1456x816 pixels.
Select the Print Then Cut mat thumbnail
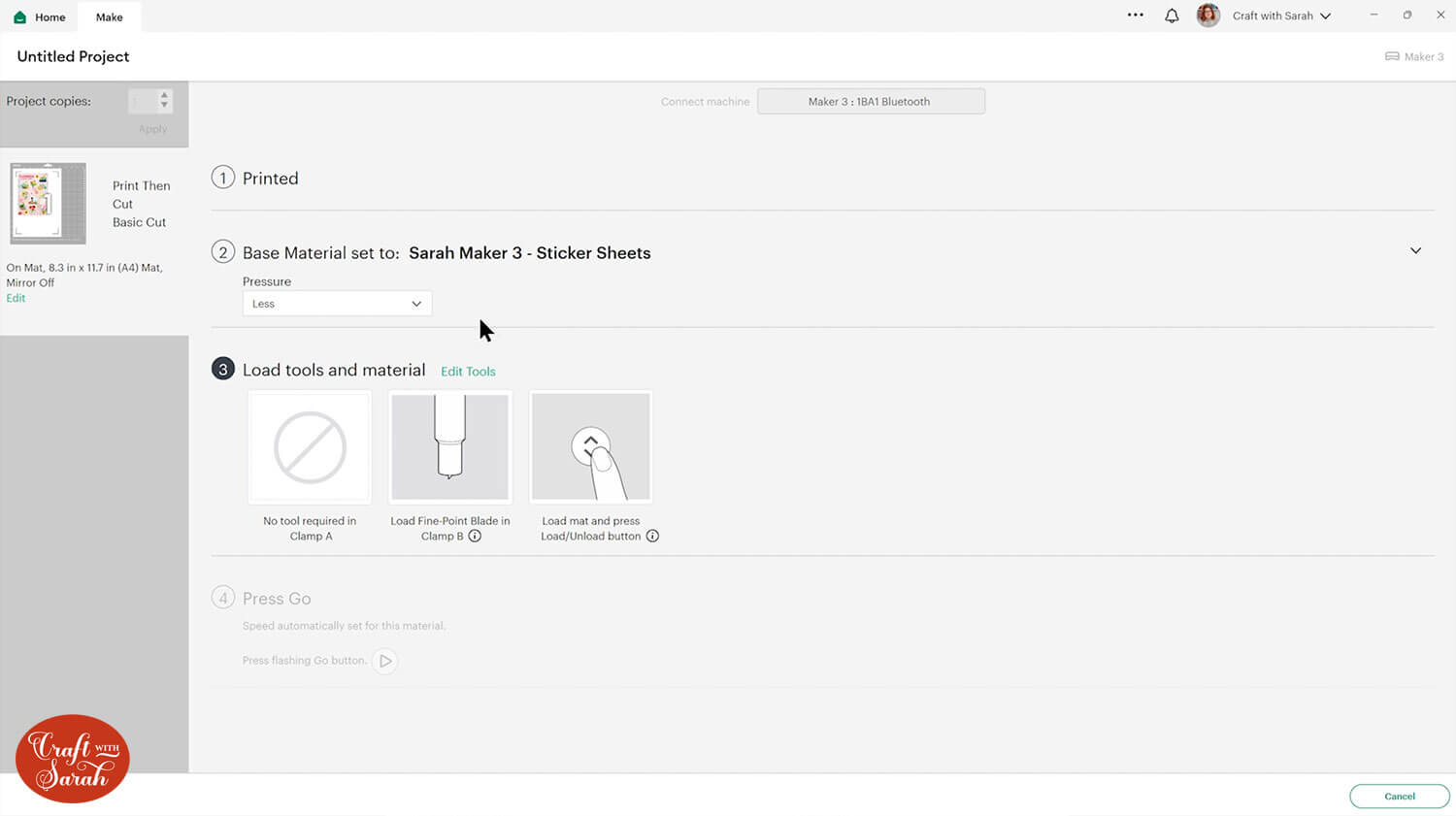click(x=48, y=203)
